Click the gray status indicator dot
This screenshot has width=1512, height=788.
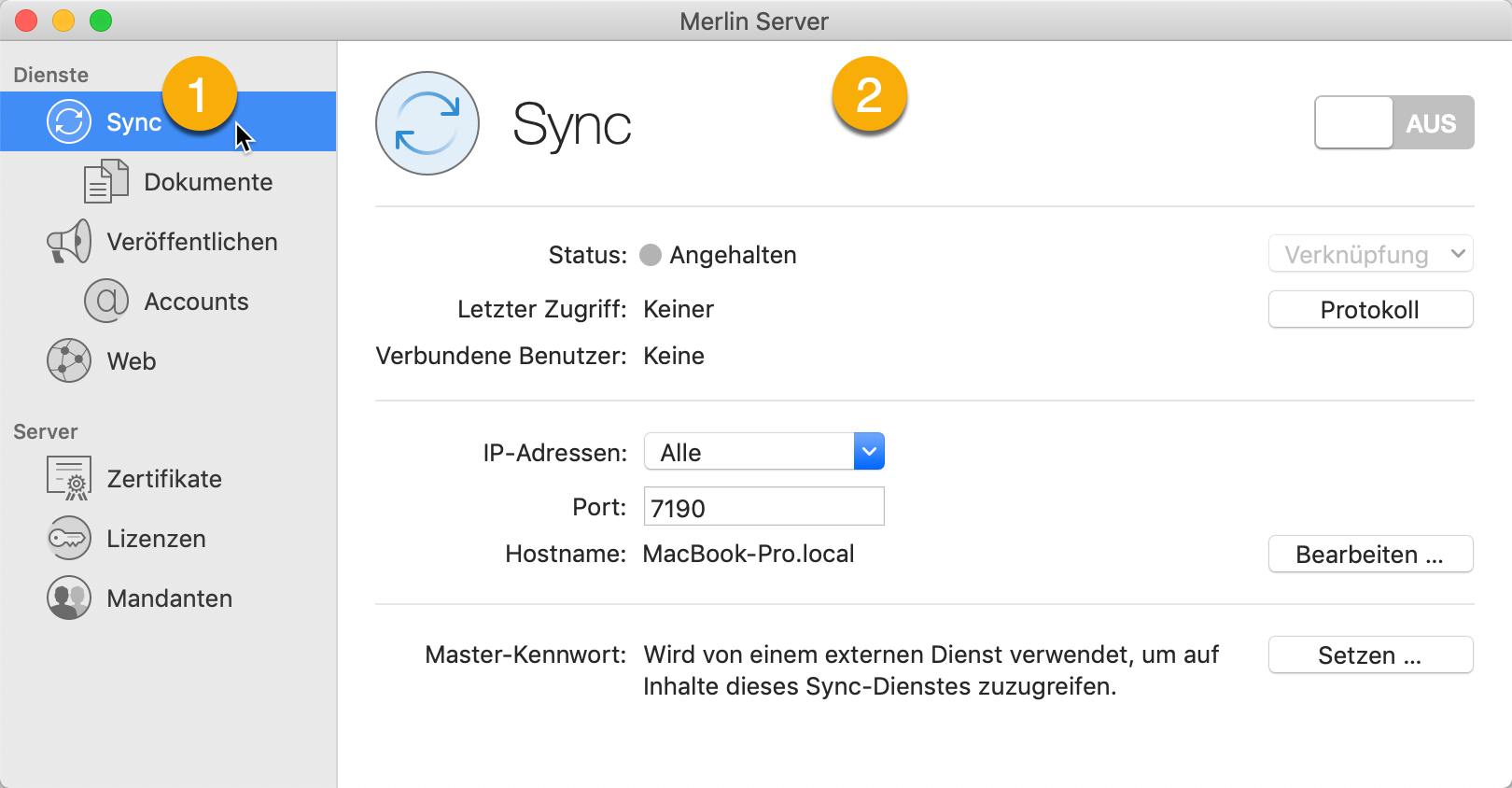click(651, 255)
